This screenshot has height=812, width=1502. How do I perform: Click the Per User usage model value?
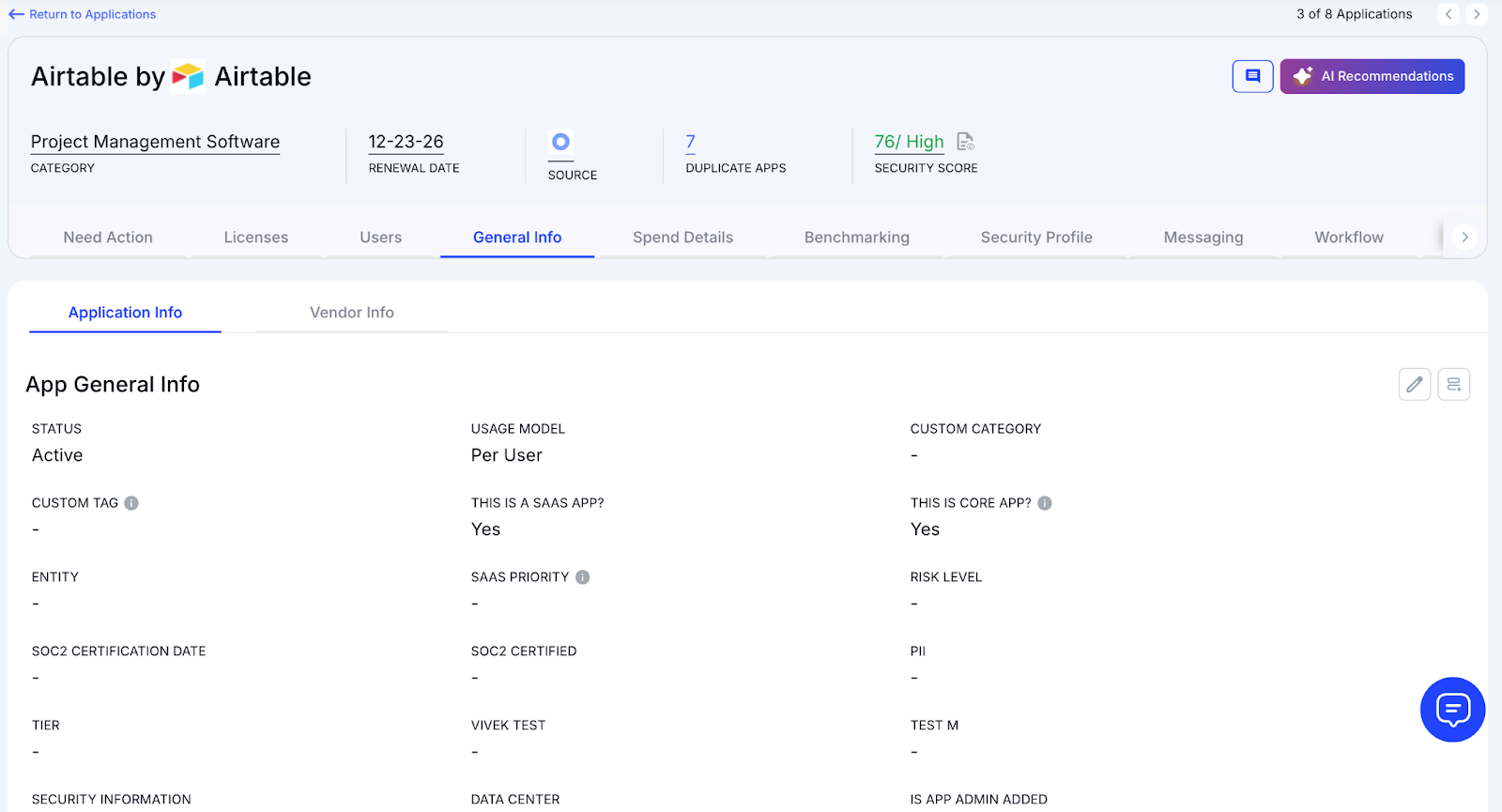[506, 455]
